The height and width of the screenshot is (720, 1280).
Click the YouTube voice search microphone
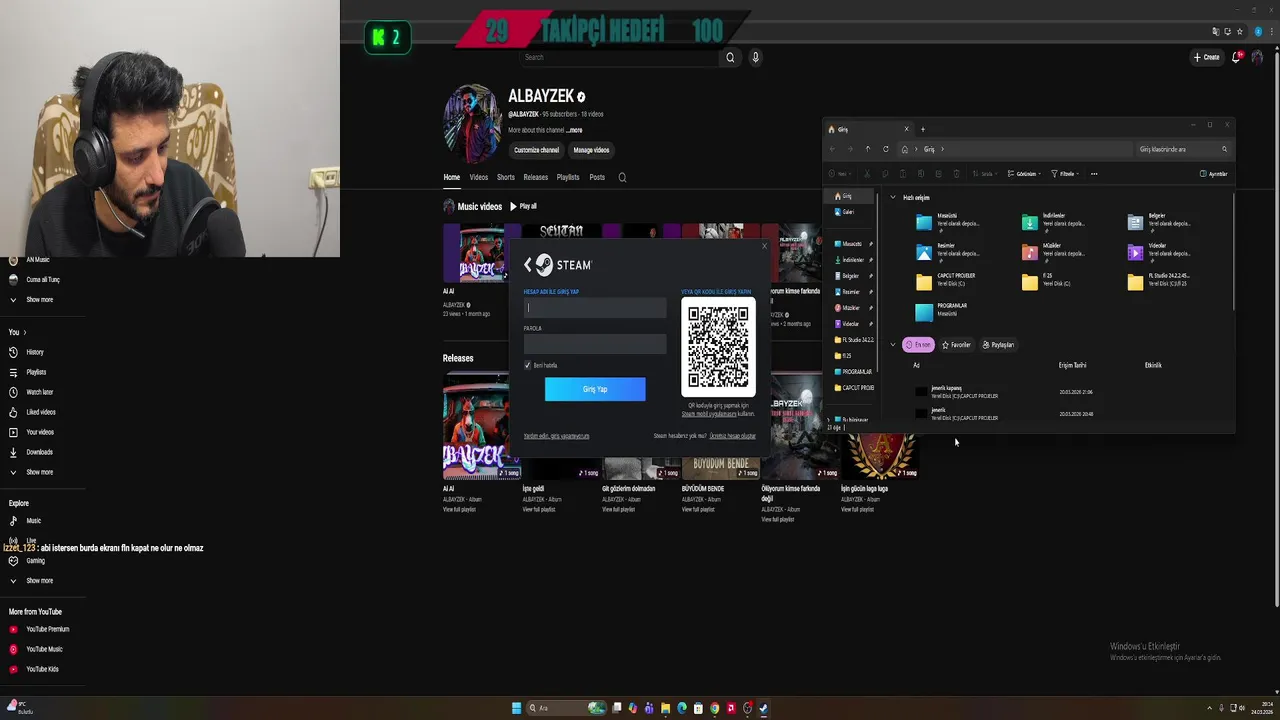click(x=755, y=57)
